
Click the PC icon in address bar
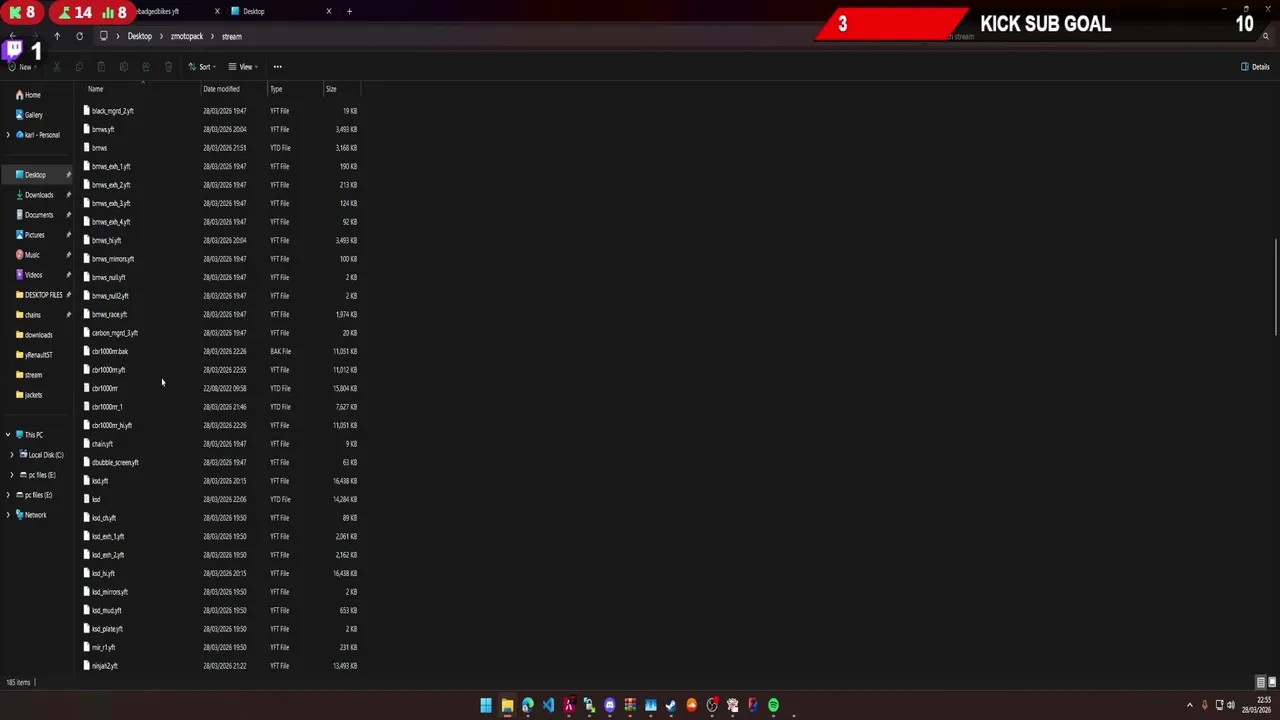[x=103, y=36]
